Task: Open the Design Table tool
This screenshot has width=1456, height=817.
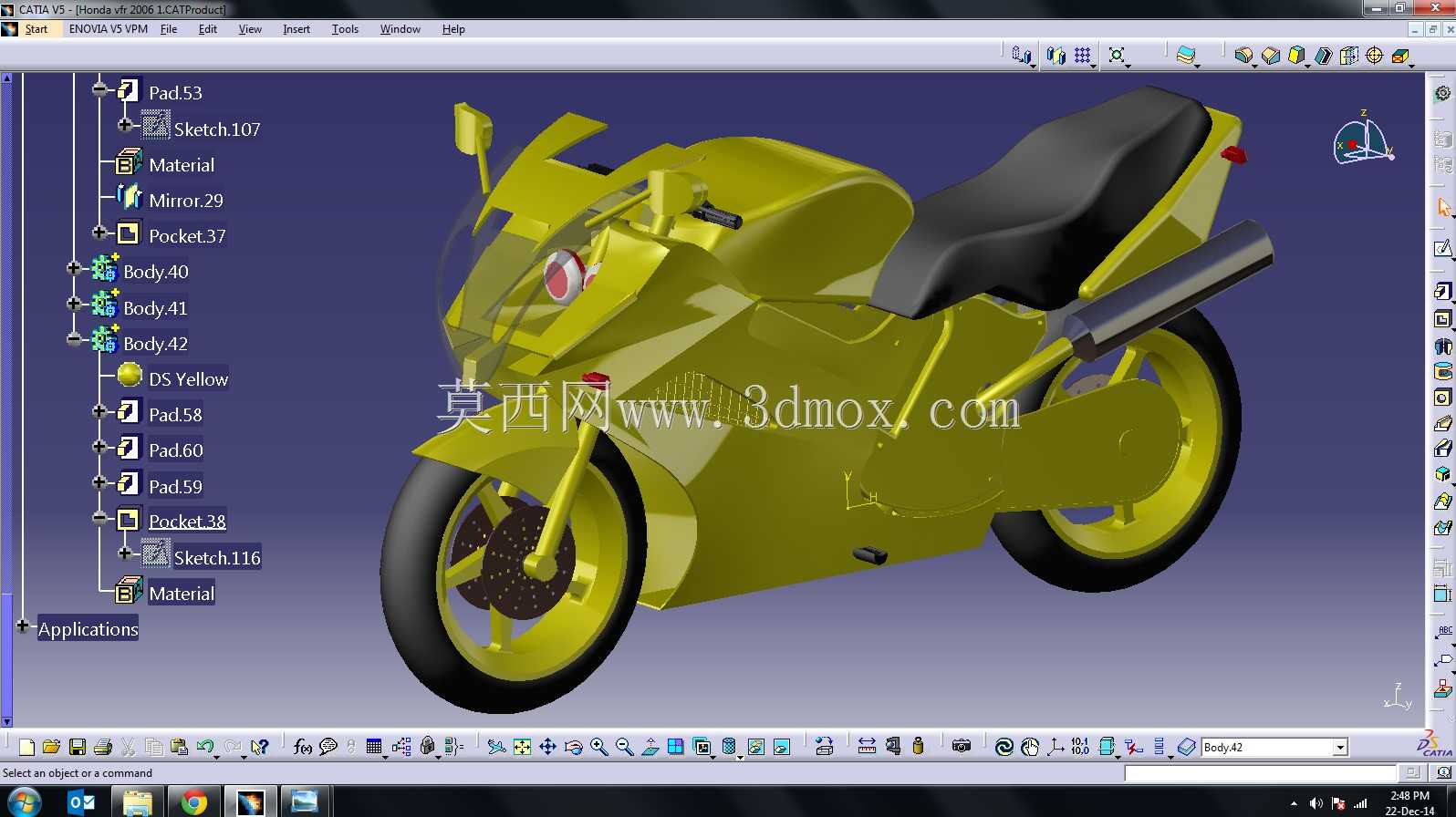Action: tap(374, 747)
